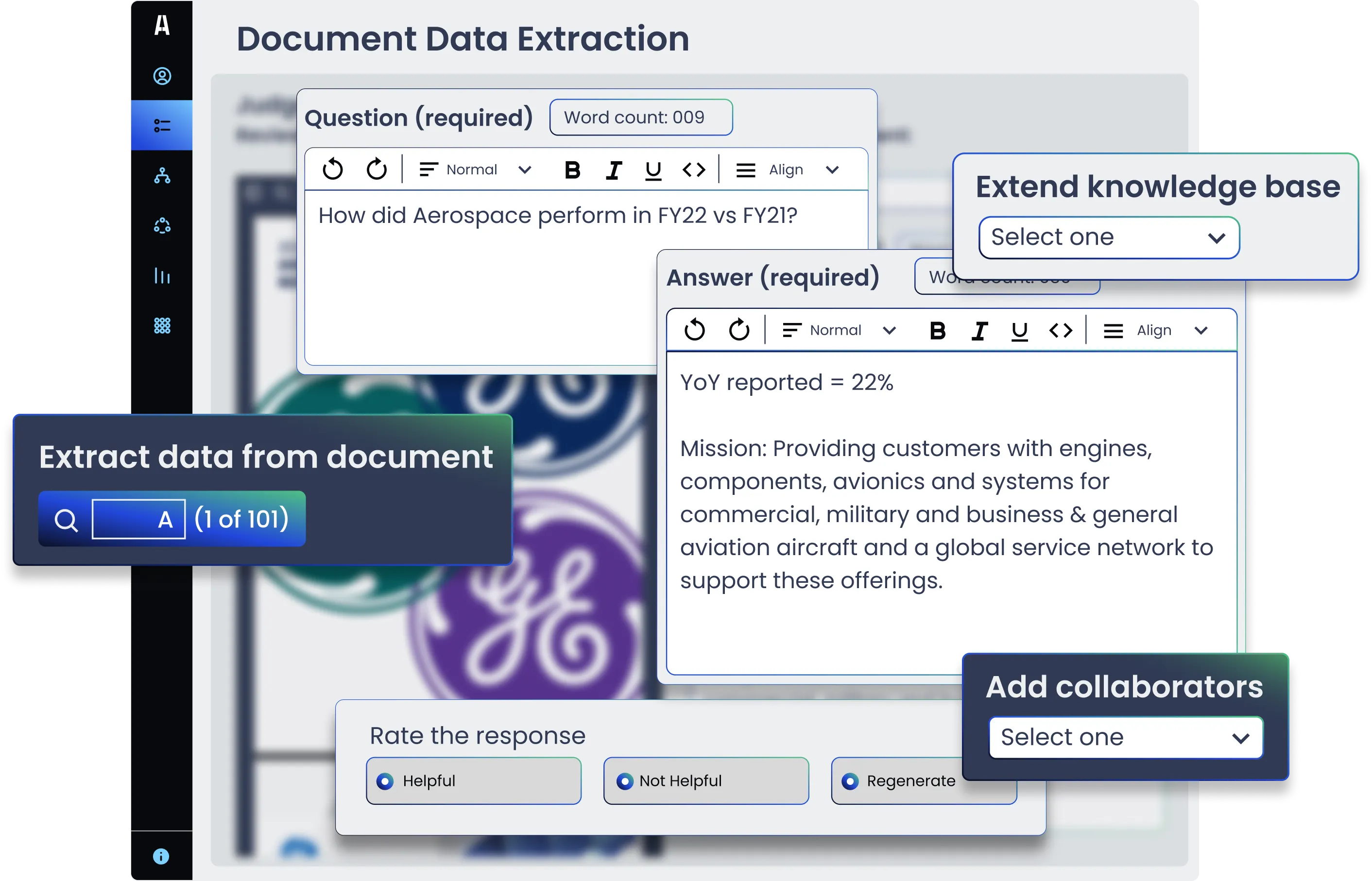Select the Helpful radio button
The height and width of the screenshot is (881, 1372).
coord(385,780)
